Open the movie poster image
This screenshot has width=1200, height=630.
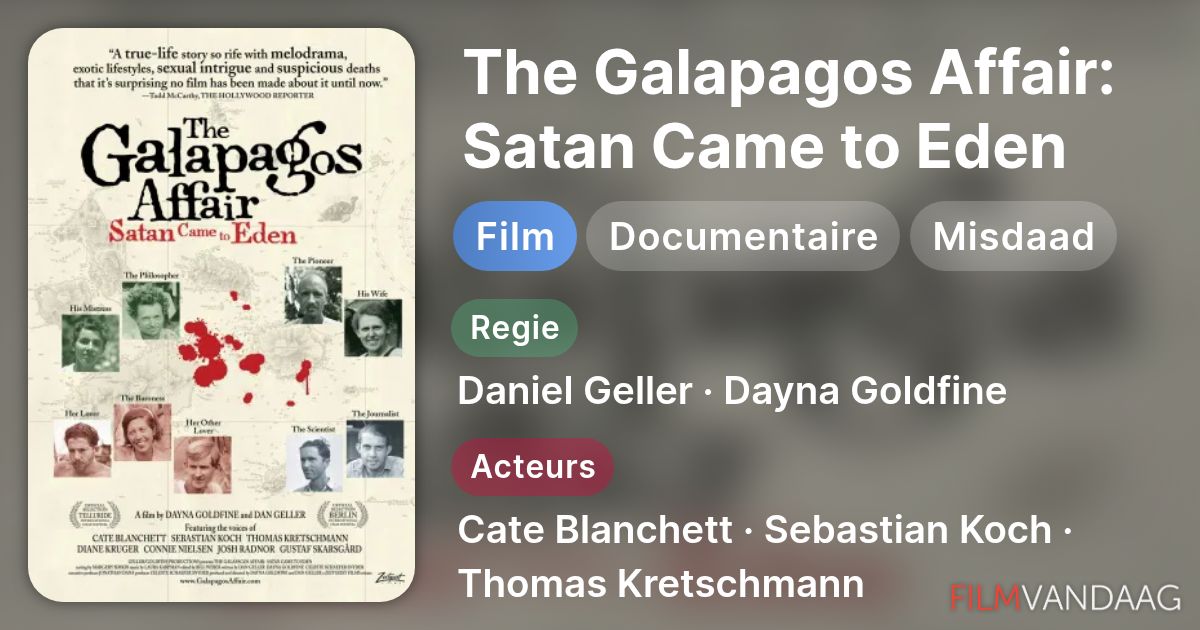[x=222, y=315]
